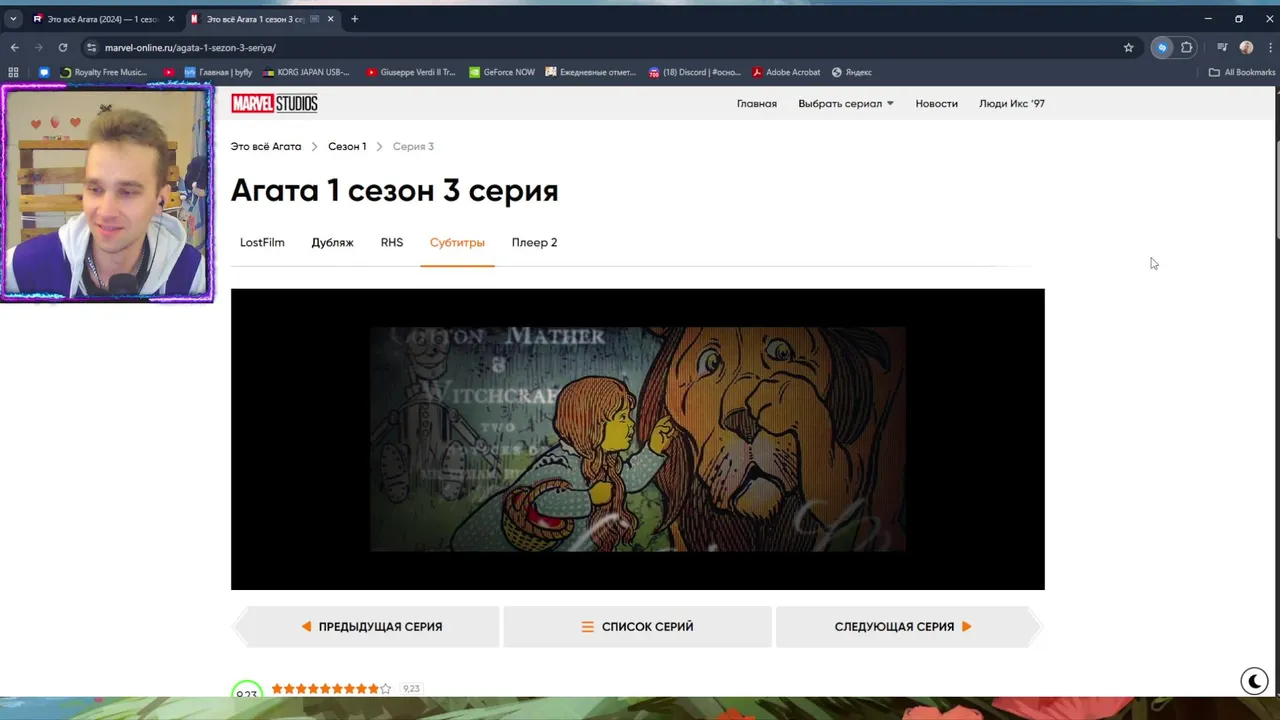The width and height of the screenshot is (1280, 720).
Task: Close the 'Это всё Агата 1 сезон 3' tab
Action: click(331, 19)
